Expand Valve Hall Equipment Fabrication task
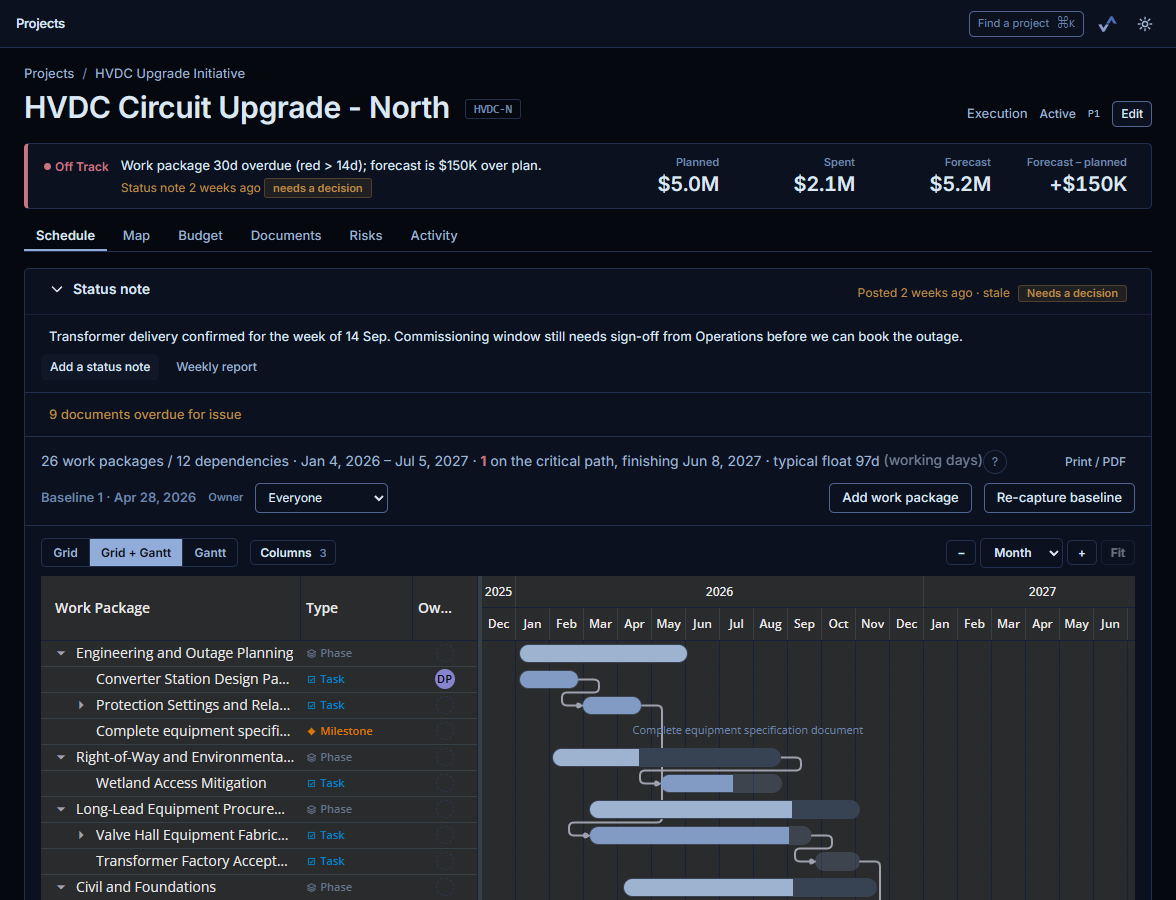 (x=81, y=835)
